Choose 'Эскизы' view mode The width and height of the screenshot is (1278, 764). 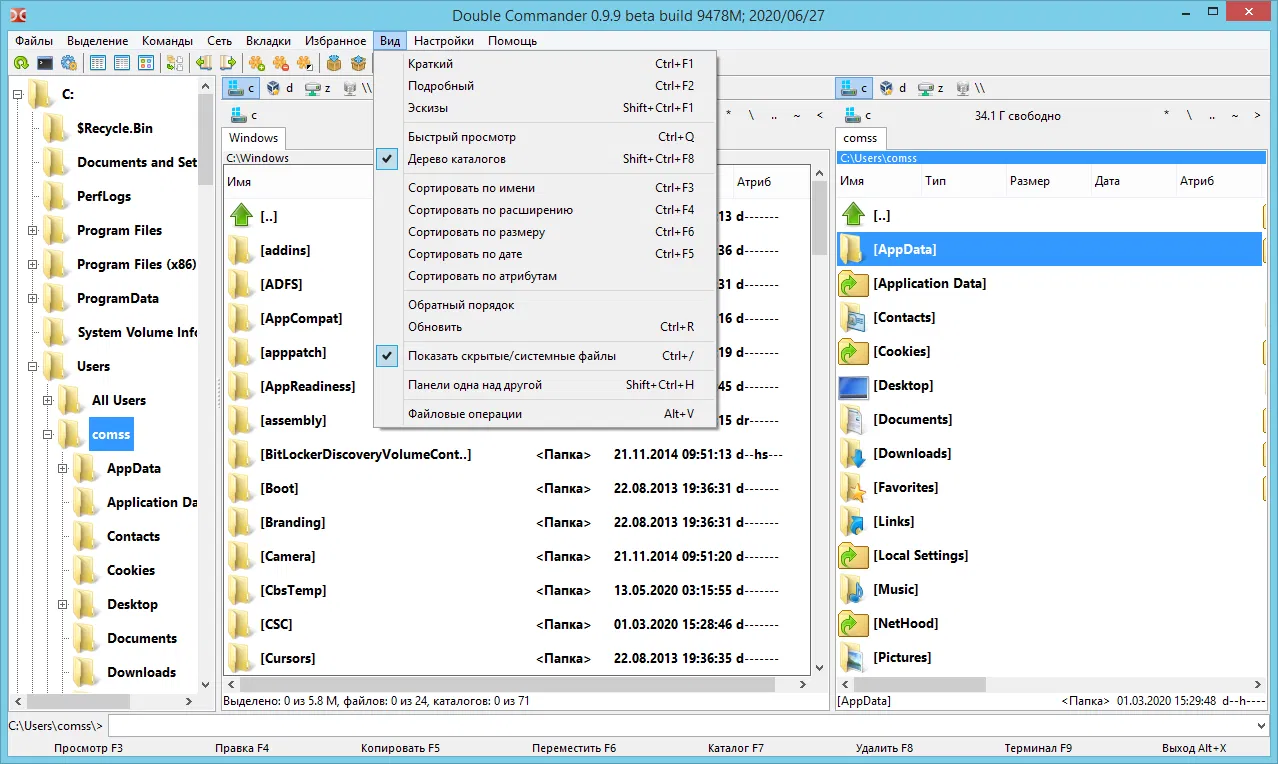[546, 108]
